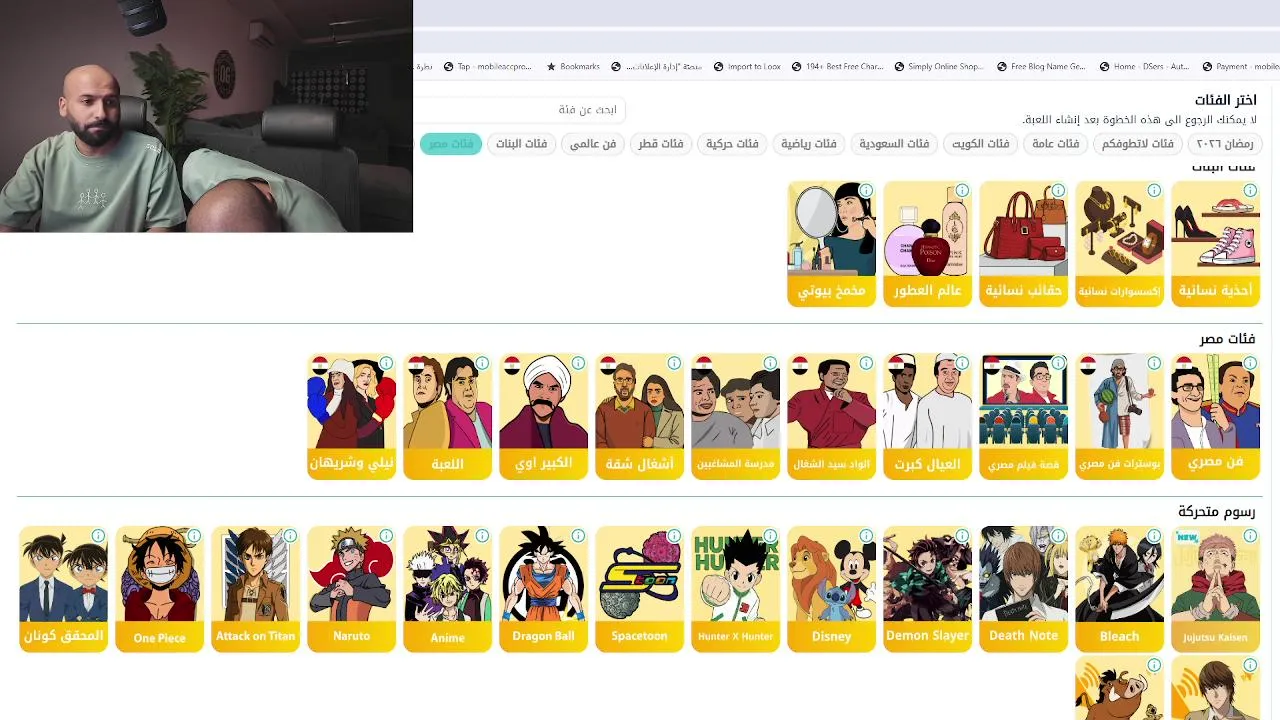Pick the عالم العطور category card
Image resolution: width=1280 pixels, height=720 pixels.
click(x=927, y=243)
